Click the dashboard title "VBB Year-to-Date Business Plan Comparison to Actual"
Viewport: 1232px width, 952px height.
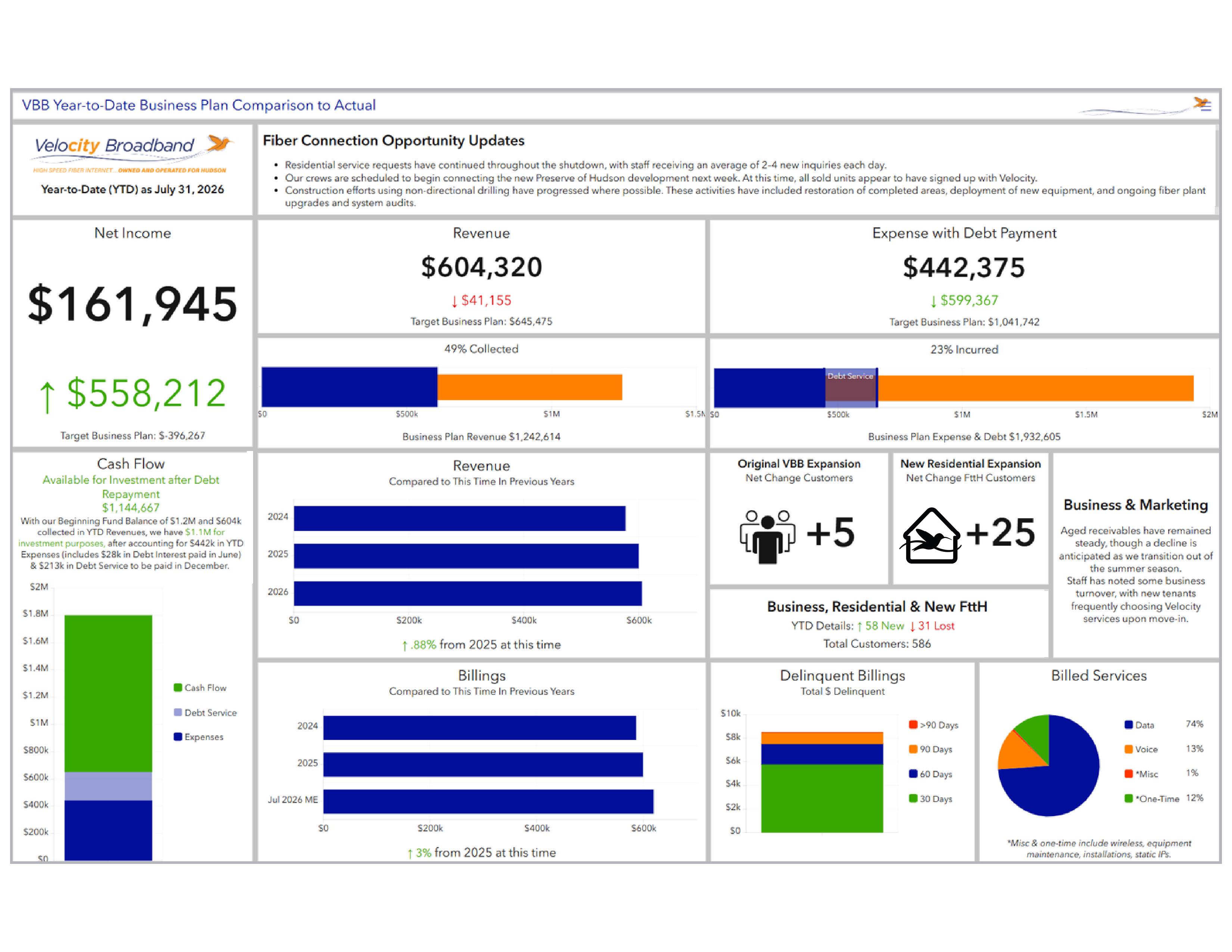tap(199, 105)
